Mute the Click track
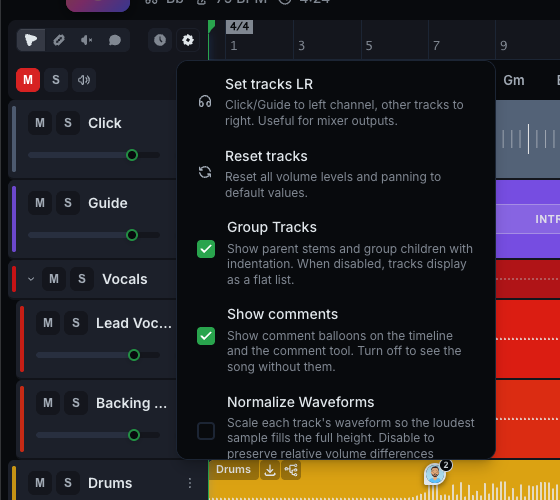 point(40,123)
